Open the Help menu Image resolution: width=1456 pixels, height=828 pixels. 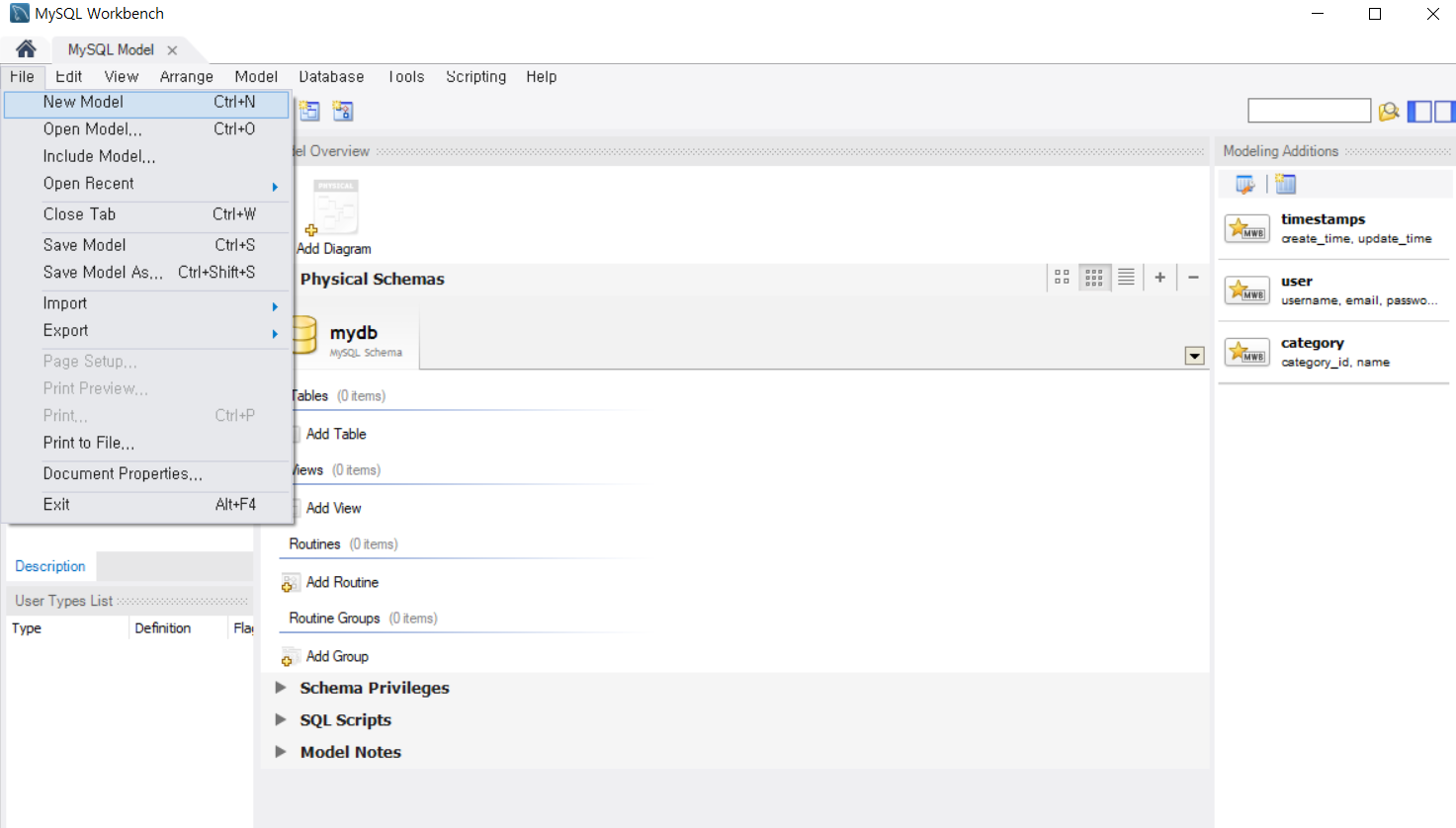[x=542, y=77]
